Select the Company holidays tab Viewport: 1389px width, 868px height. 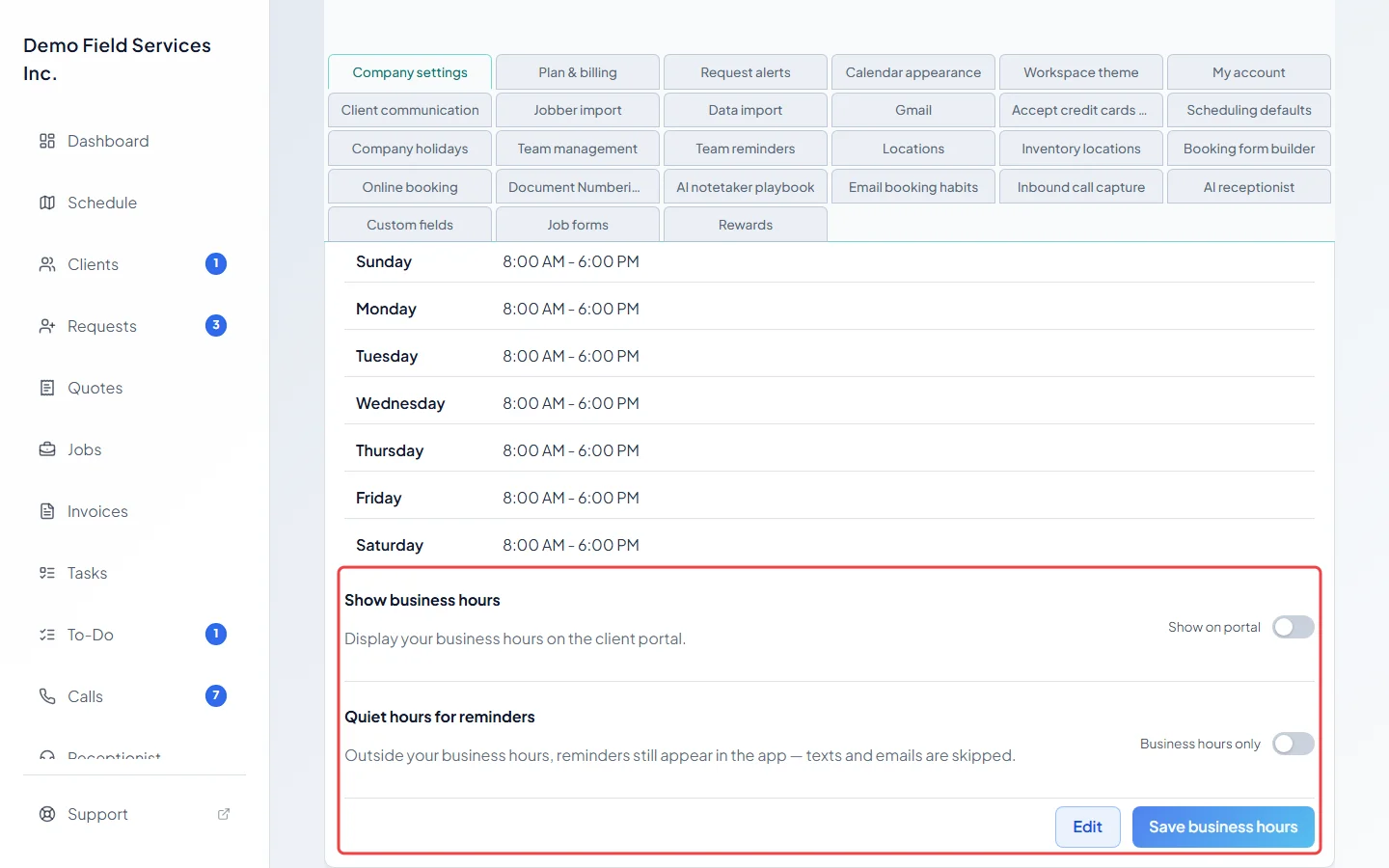pos(410,149)
